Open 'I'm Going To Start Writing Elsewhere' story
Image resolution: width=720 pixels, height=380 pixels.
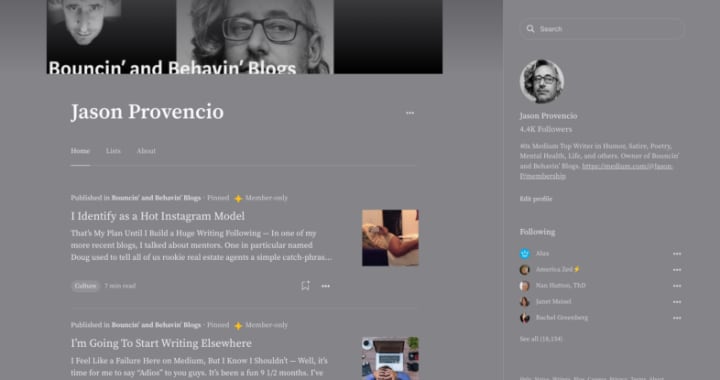coord(161,343)
